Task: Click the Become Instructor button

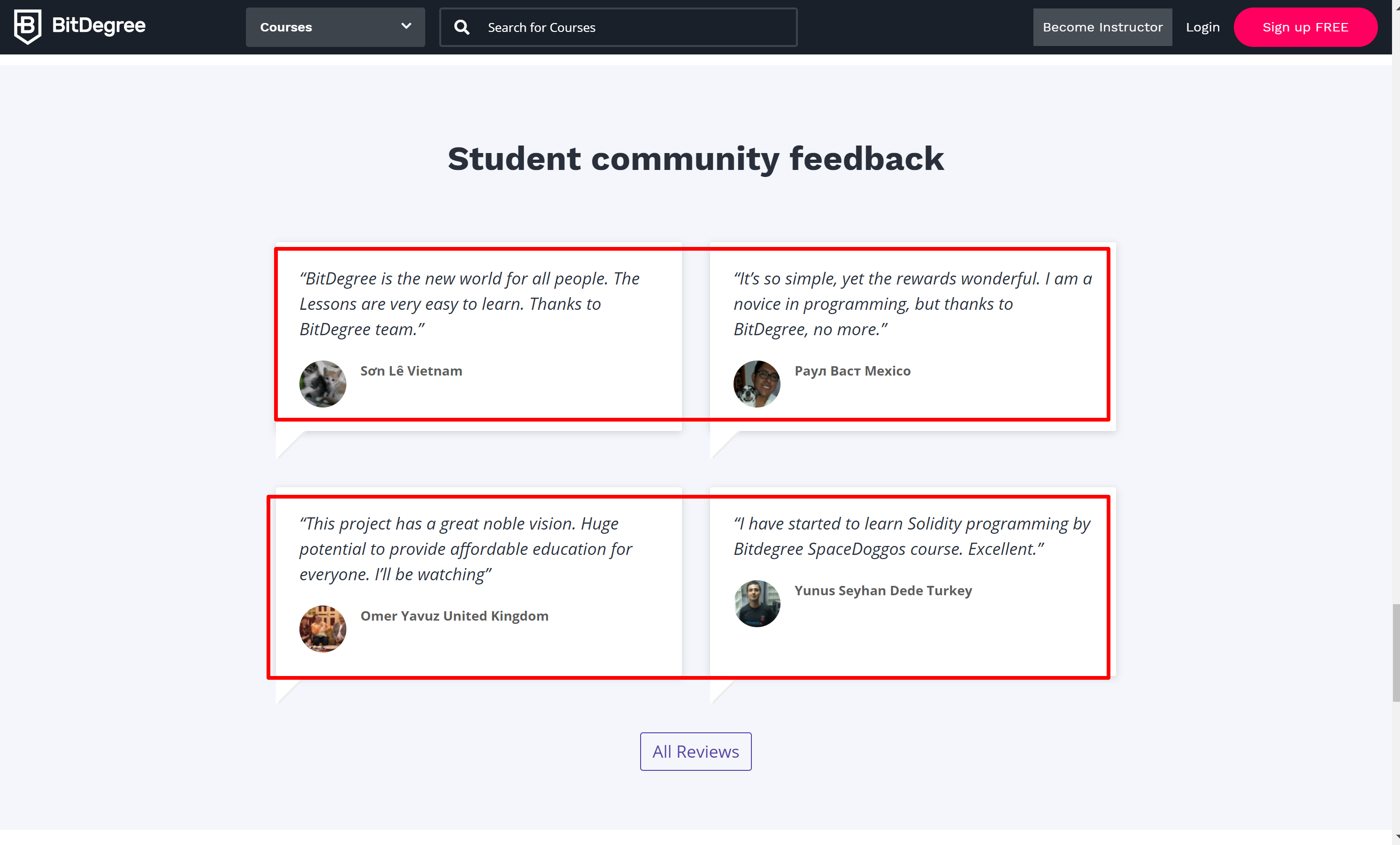Action: pyautogui.click(x=1102, y=27)
